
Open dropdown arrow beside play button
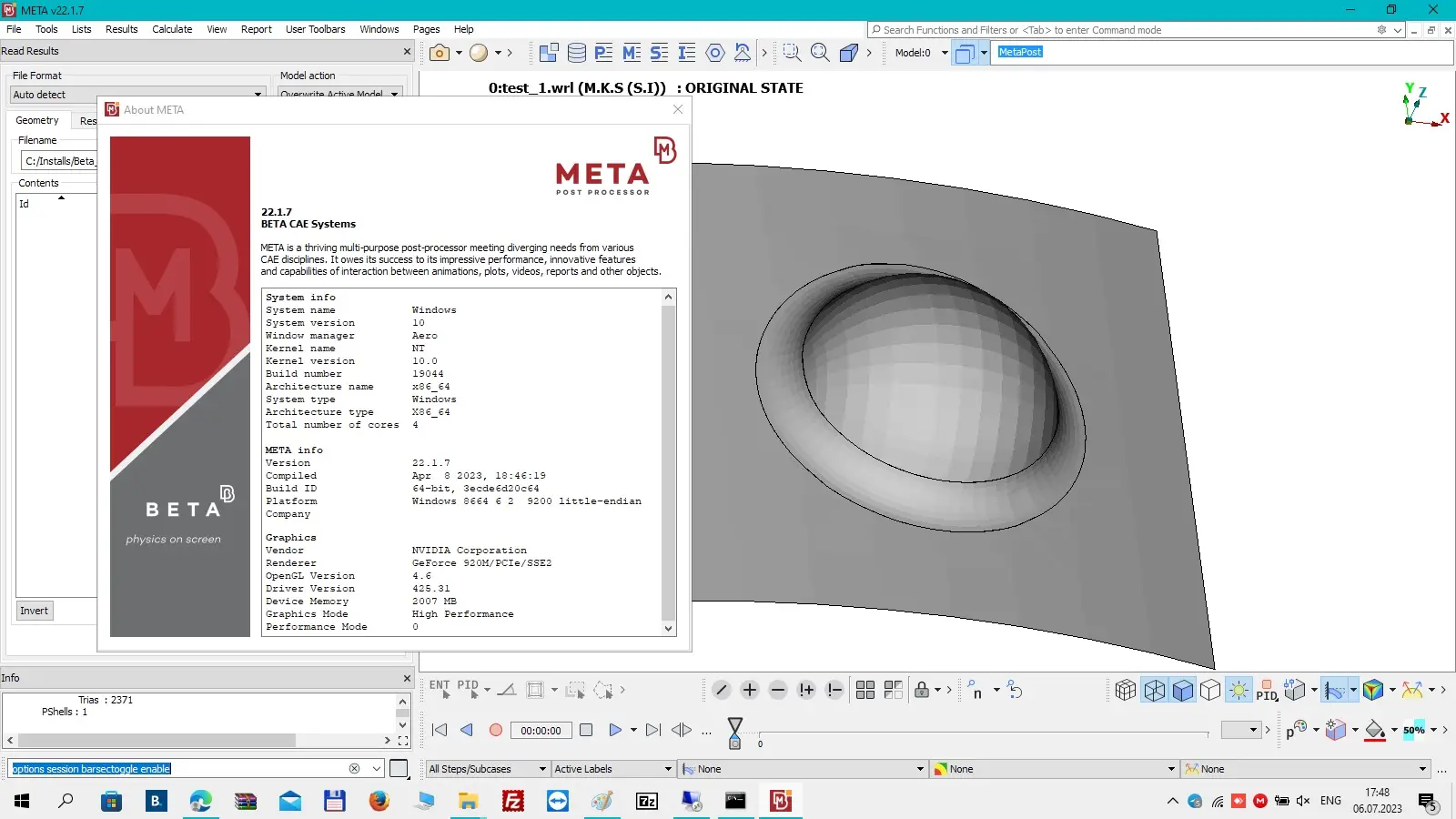tap(633, 730)
